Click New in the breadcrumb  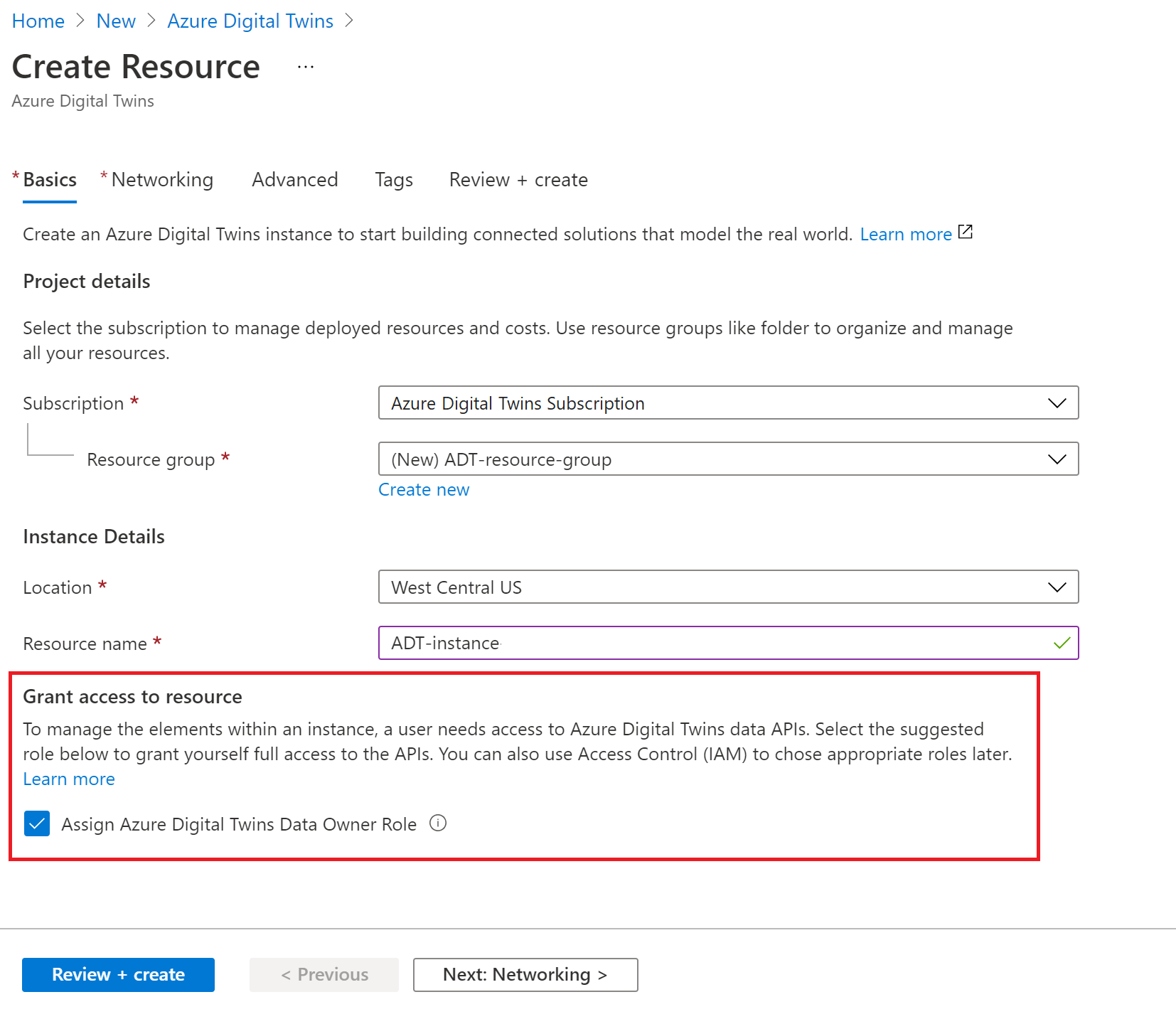point(116,21)
